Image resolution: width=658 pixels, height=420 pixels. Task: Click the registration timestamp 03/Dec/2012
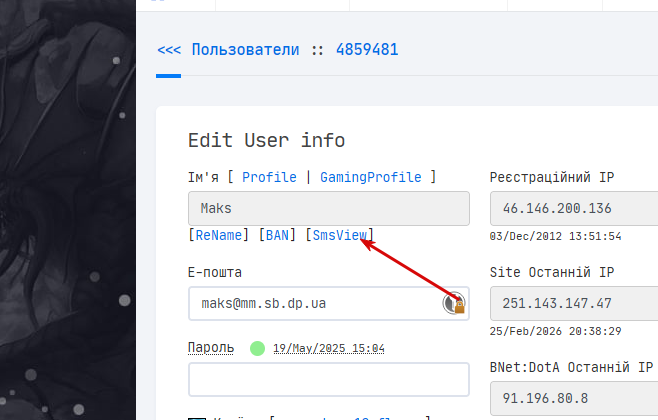pyautogui.click(x=555, y=237)
